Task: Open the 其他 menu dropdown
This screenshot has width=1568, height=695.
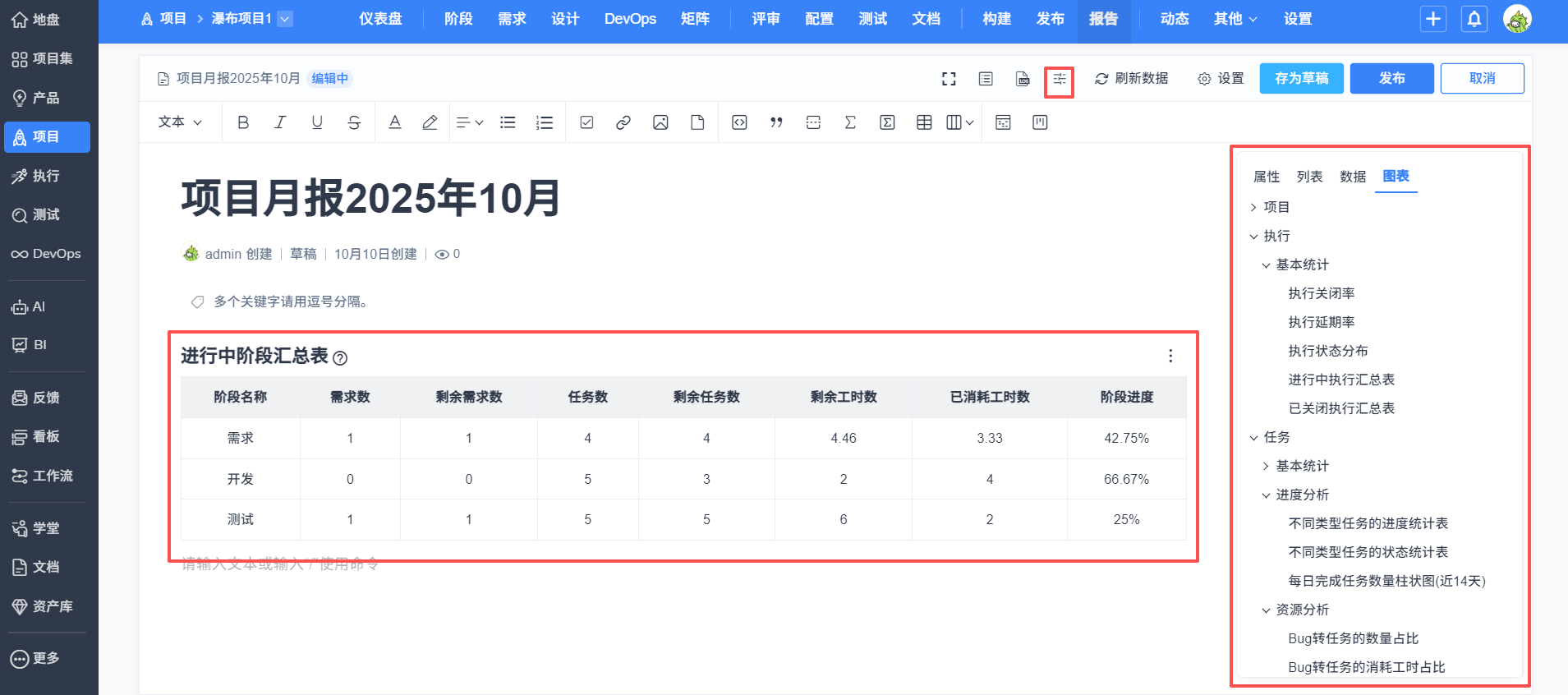Action: click(x=1235, y=19)
